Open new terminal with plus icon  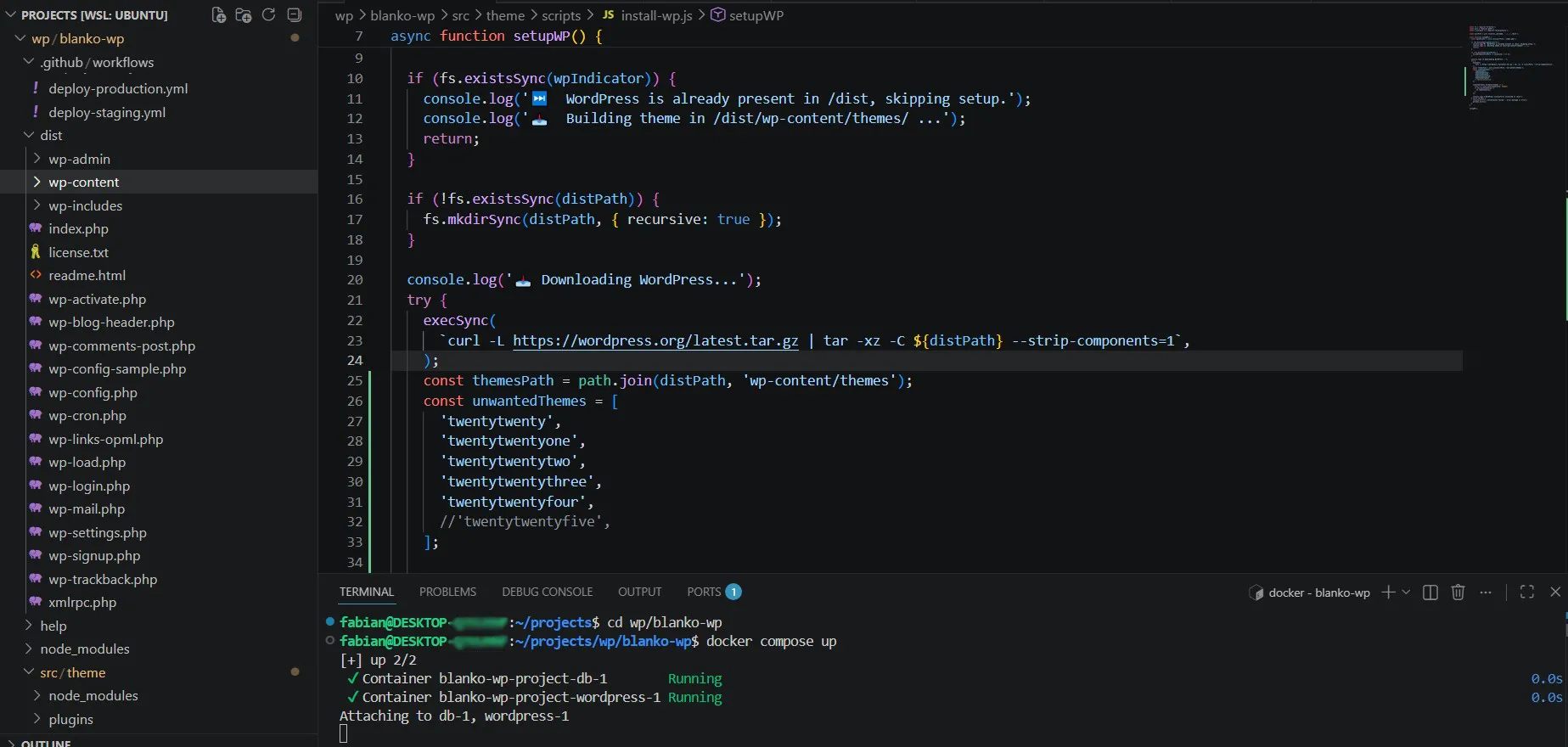click(x=1388, y=593)
